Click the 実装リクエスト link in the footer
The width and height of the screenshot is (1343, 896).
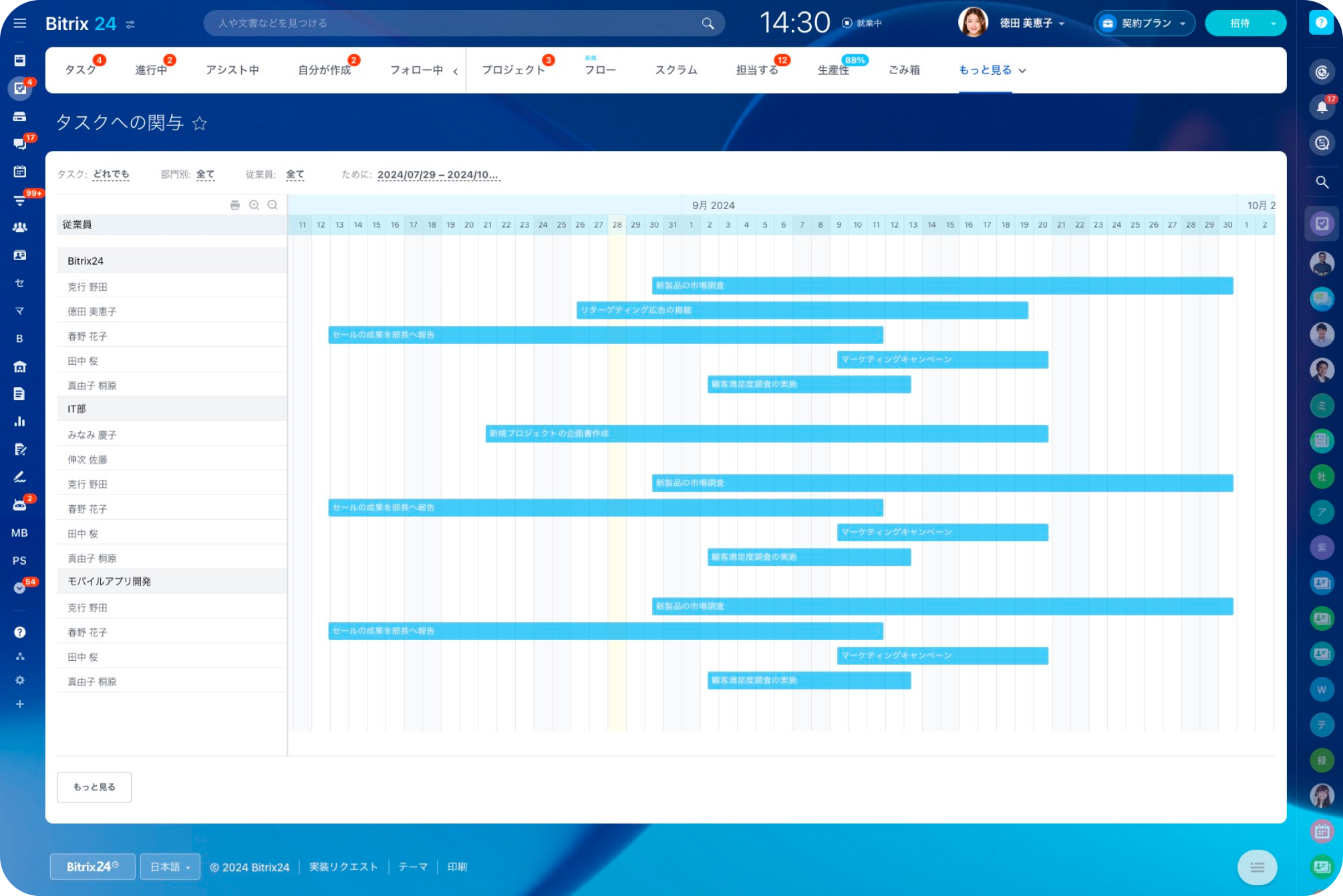[x=343, y=867]
